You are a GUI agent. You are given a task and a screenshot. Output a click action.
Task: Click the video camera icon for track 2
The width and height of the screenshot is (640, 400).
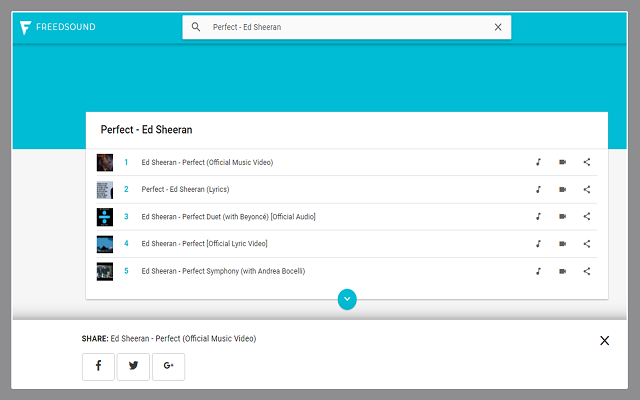[562, 189]
